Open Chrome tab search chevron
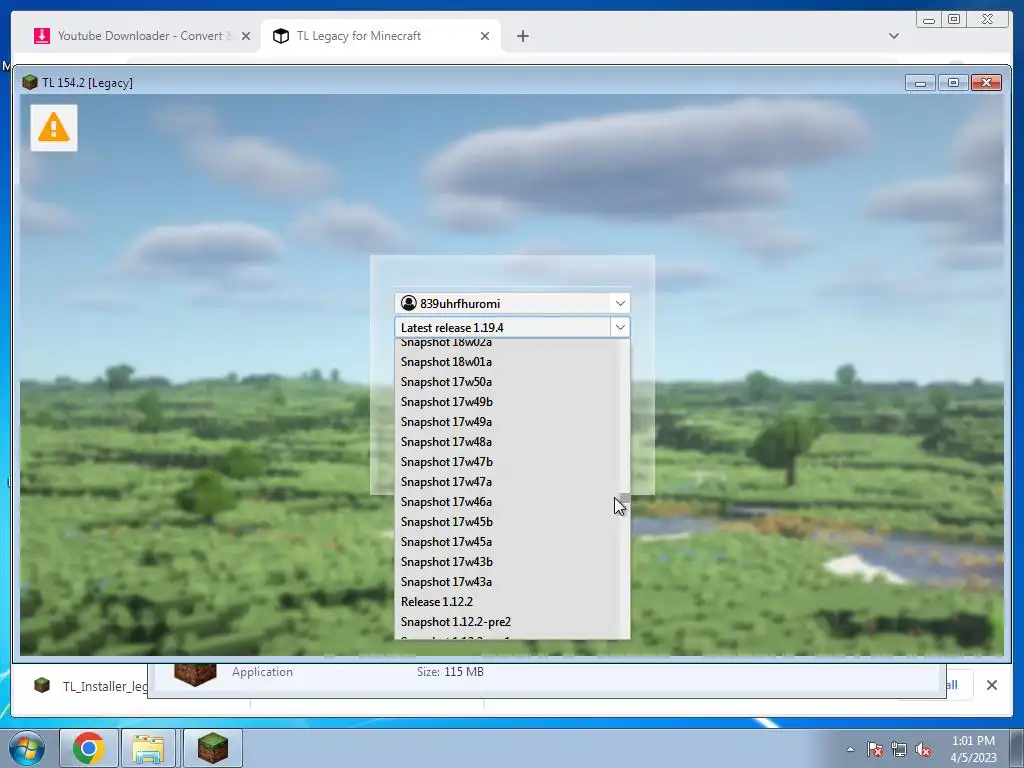The image size is (1024, 768). (893, 36)
